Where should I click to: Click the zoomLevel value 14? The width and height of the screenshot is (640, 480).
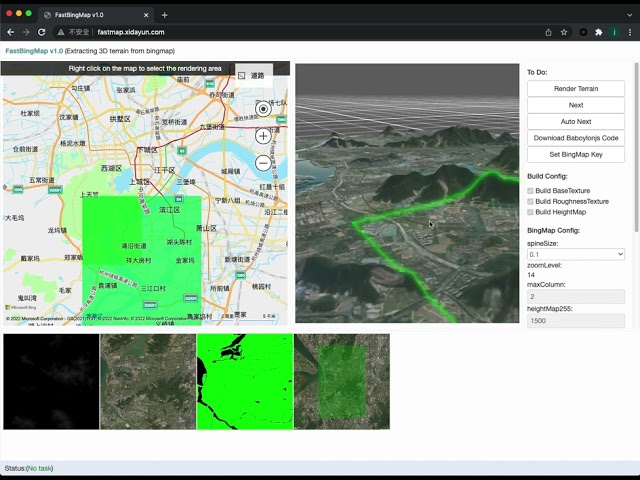(531, 275)
